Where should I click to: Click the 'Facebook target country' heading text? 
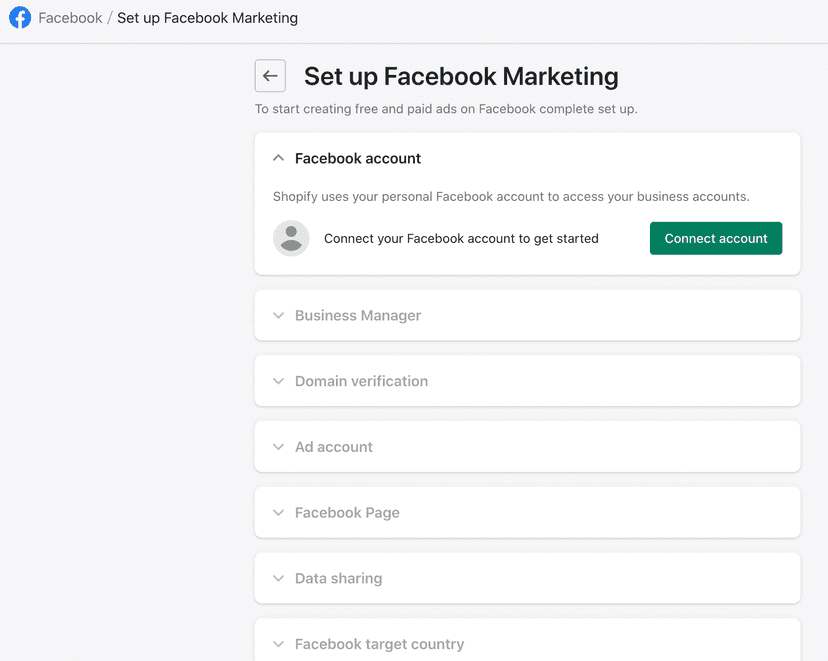click(380, 644)
